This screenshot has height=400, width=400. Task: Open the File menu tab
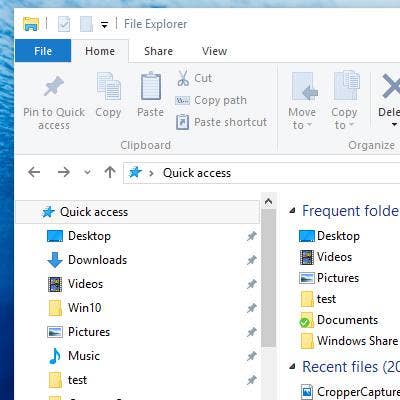(43, 51)
